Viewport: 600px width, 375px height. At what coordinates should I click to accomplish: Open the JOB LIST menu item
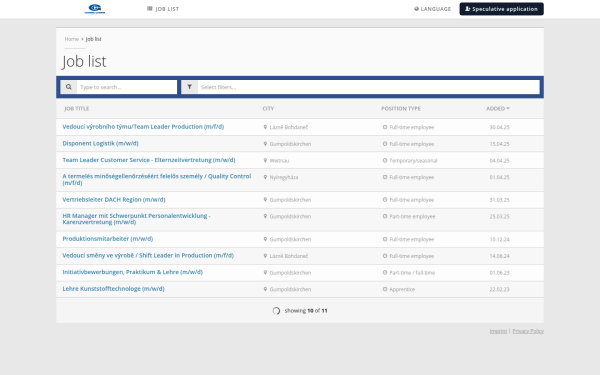[x=163, y=9]
